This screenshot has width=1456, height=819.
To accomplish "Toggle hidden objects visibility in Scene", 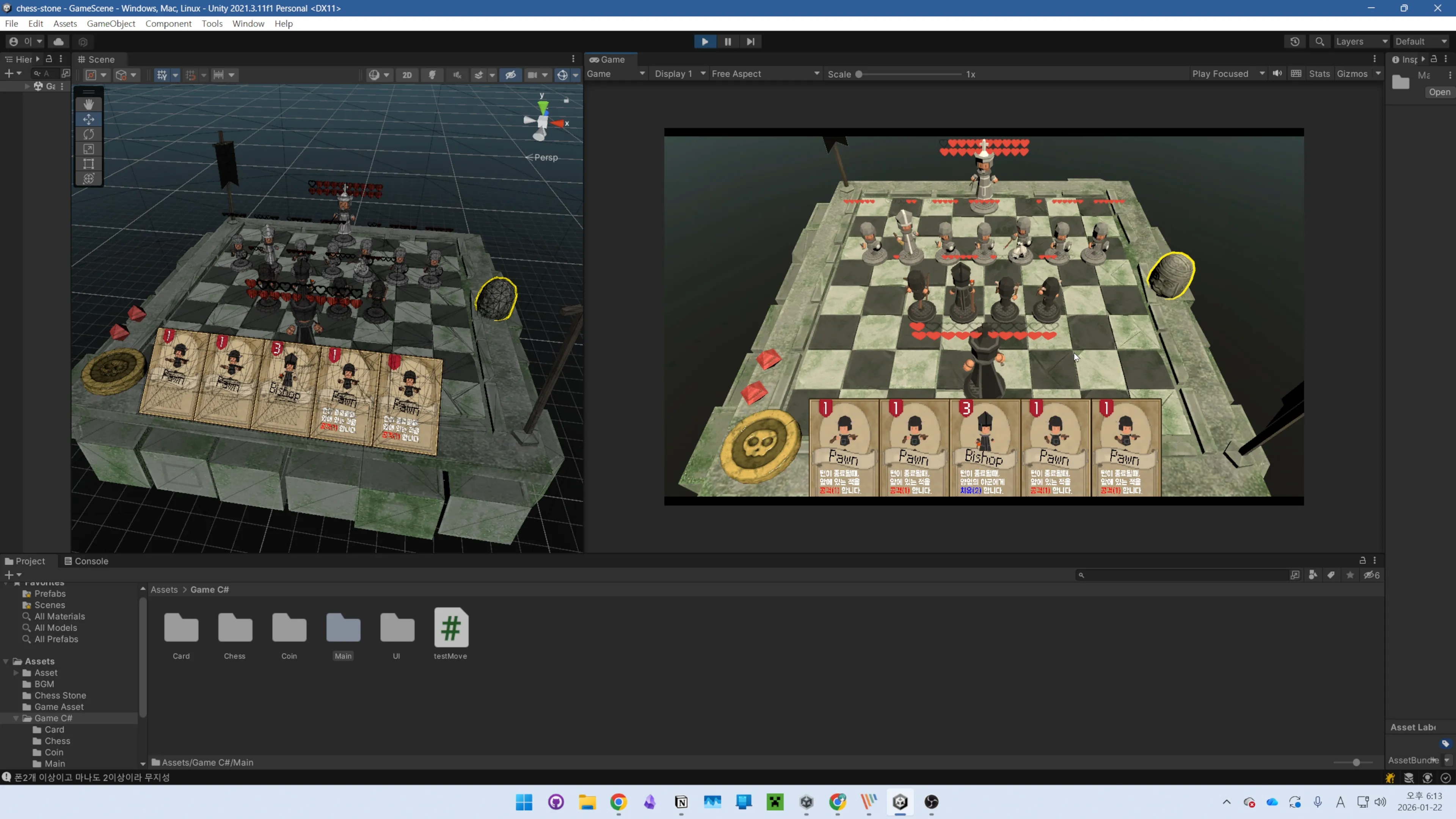I will [510, 75].
